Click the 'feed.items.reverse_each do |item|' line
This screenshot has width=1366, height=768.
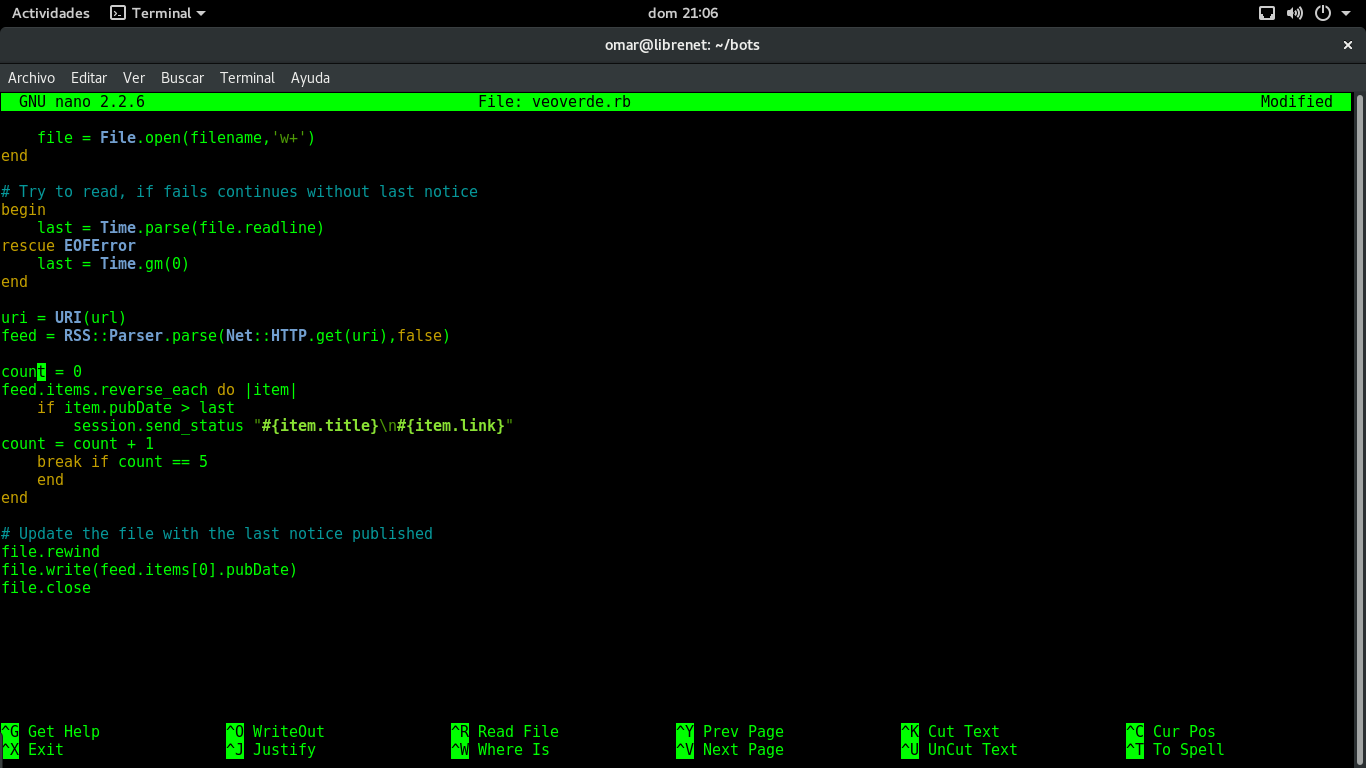click(149, 390)
